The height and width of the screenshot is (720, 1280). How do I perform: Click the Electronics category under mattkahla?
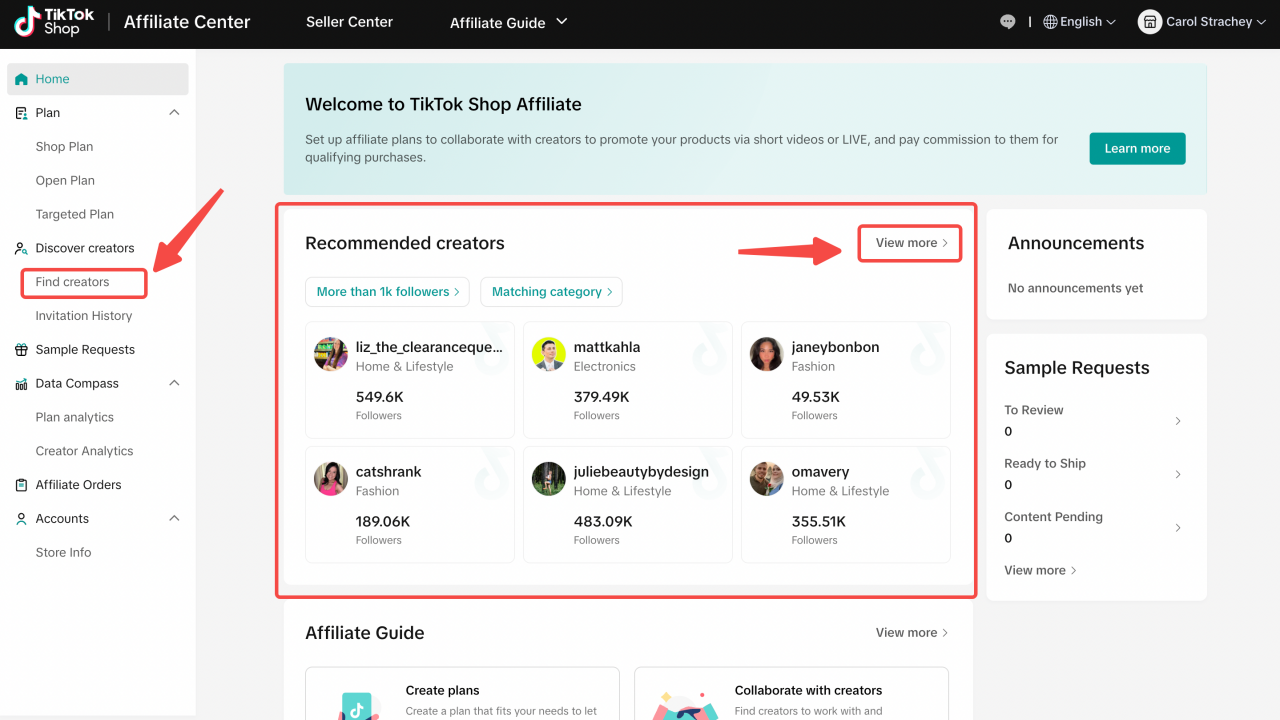[x=605, y=367]
